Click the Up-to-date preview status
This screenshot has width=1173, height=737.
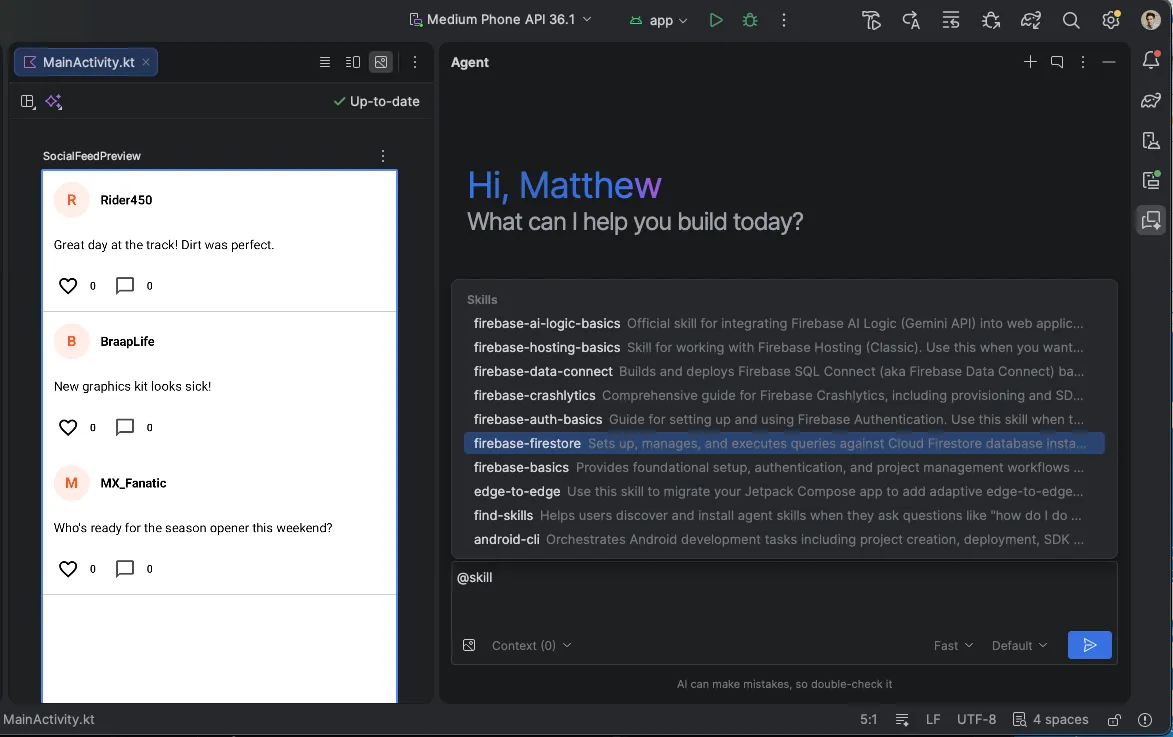click(376, 101)
